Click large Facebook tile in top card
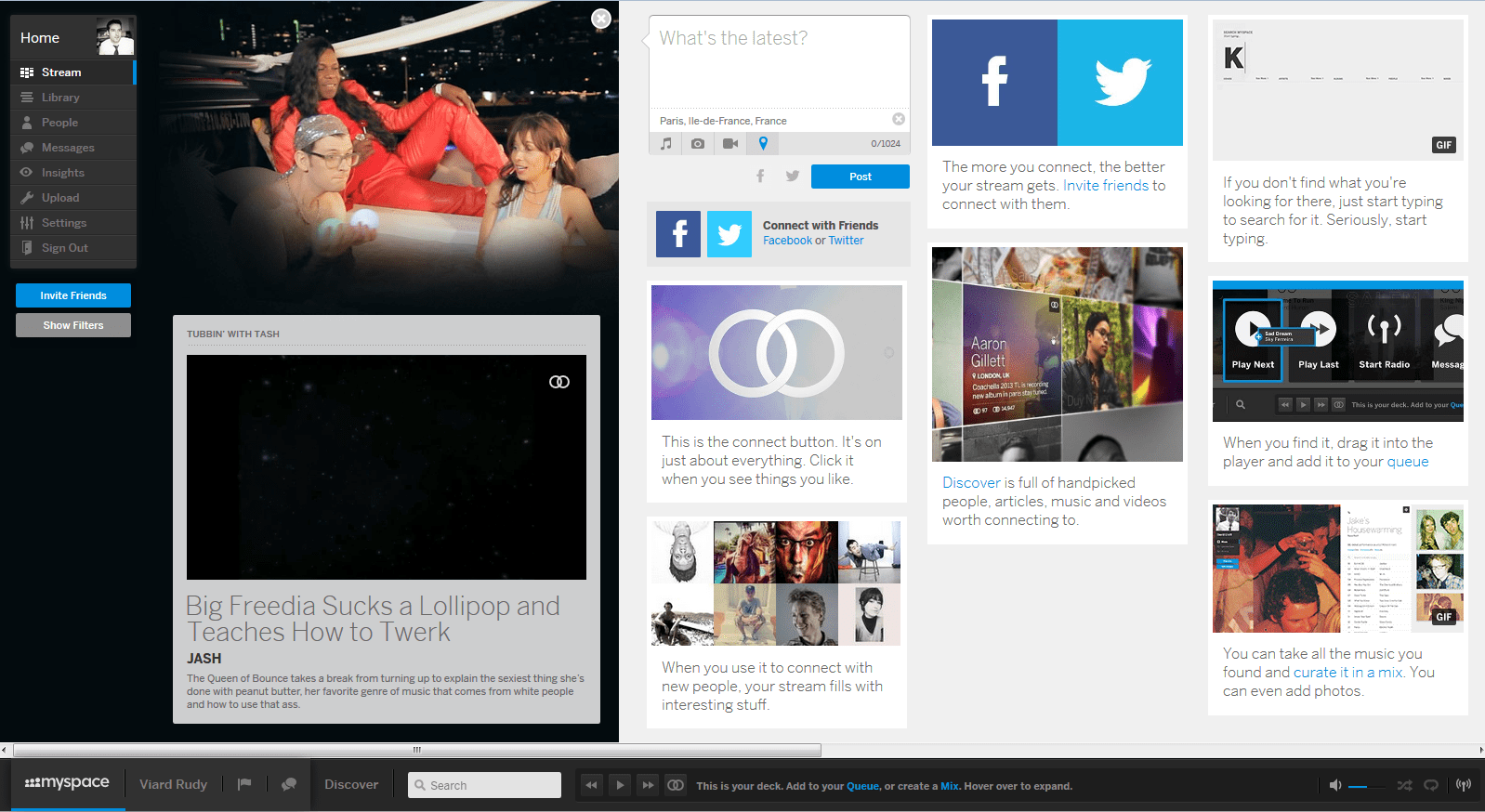This screenshot has width=1485, height=812. click(994, 83)
